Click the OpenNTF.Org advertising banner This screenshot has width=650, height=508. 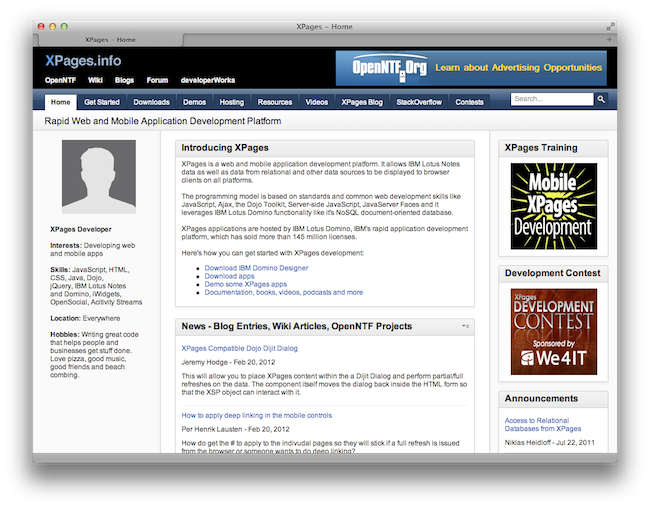(471, 68)
